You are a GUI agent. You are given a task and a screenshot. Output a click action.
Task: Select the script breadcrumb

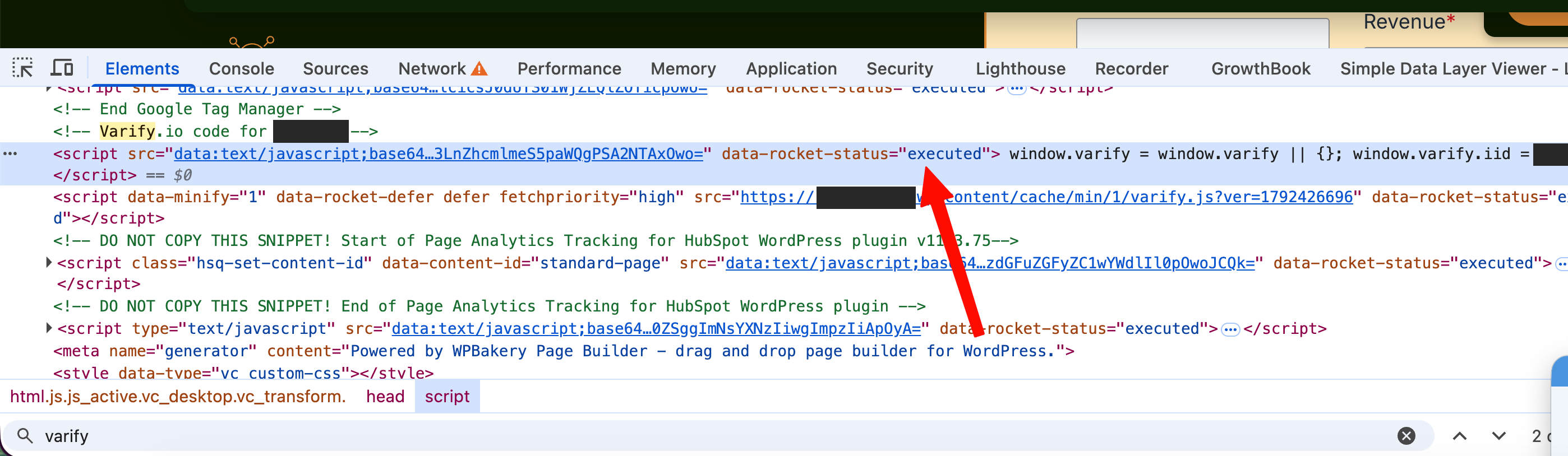click(x=447, y=397)
